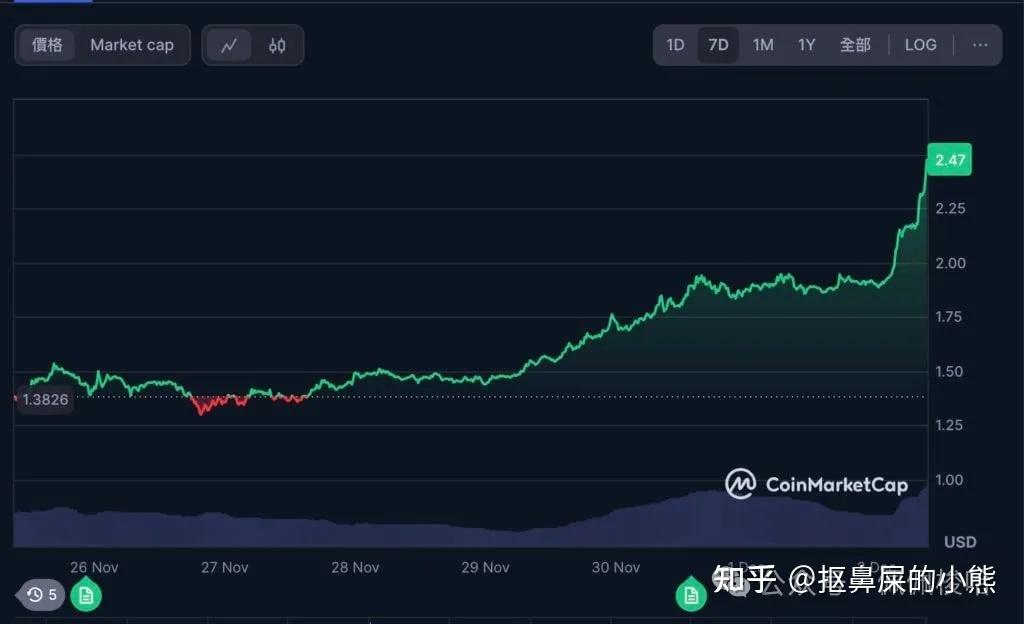Switch the chart to 價格 mode
The image size is (1024, 624).
tap(47, 45)
